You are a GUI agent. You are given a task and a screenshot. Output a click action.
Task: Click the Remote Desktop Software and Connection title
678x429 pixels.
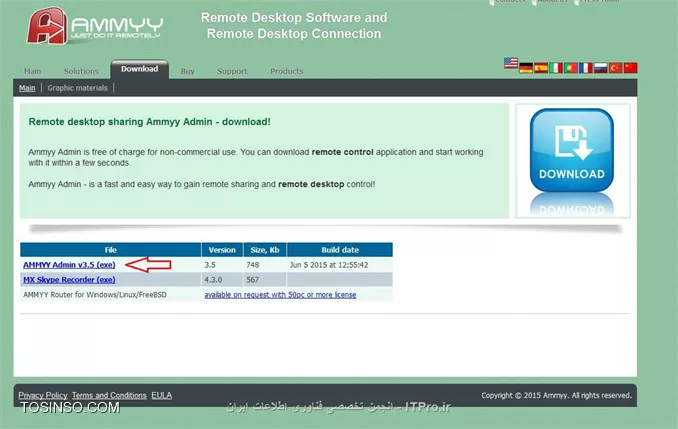point(294,26)
